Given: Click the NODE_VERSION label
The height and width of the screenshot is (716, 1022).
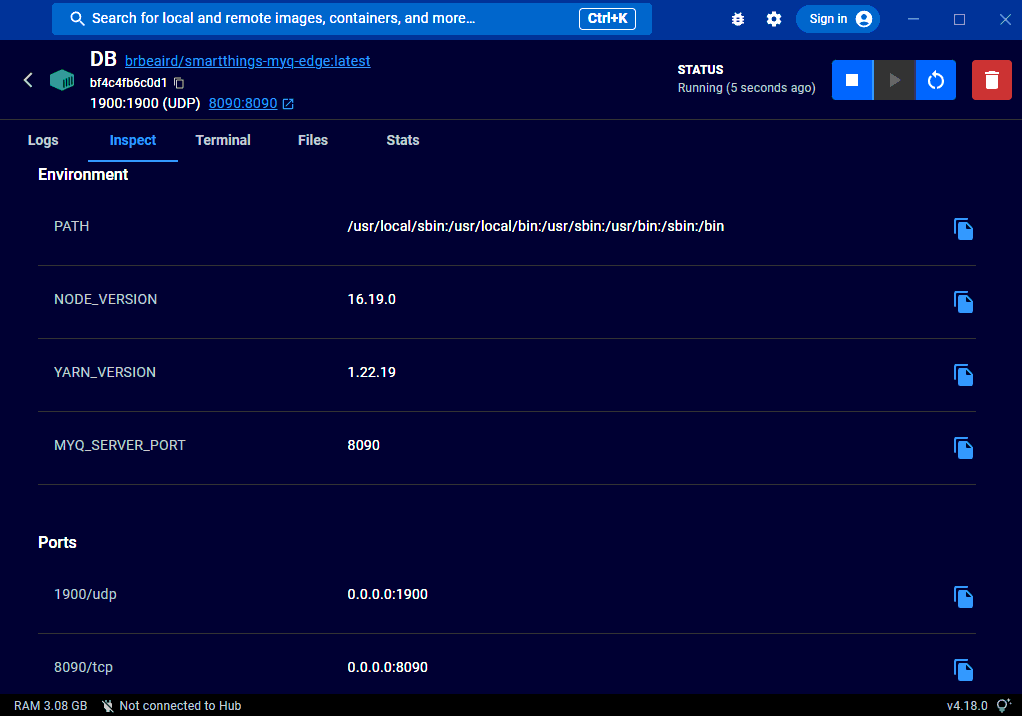Looking at the screenshot, I should tap(106, 299).
